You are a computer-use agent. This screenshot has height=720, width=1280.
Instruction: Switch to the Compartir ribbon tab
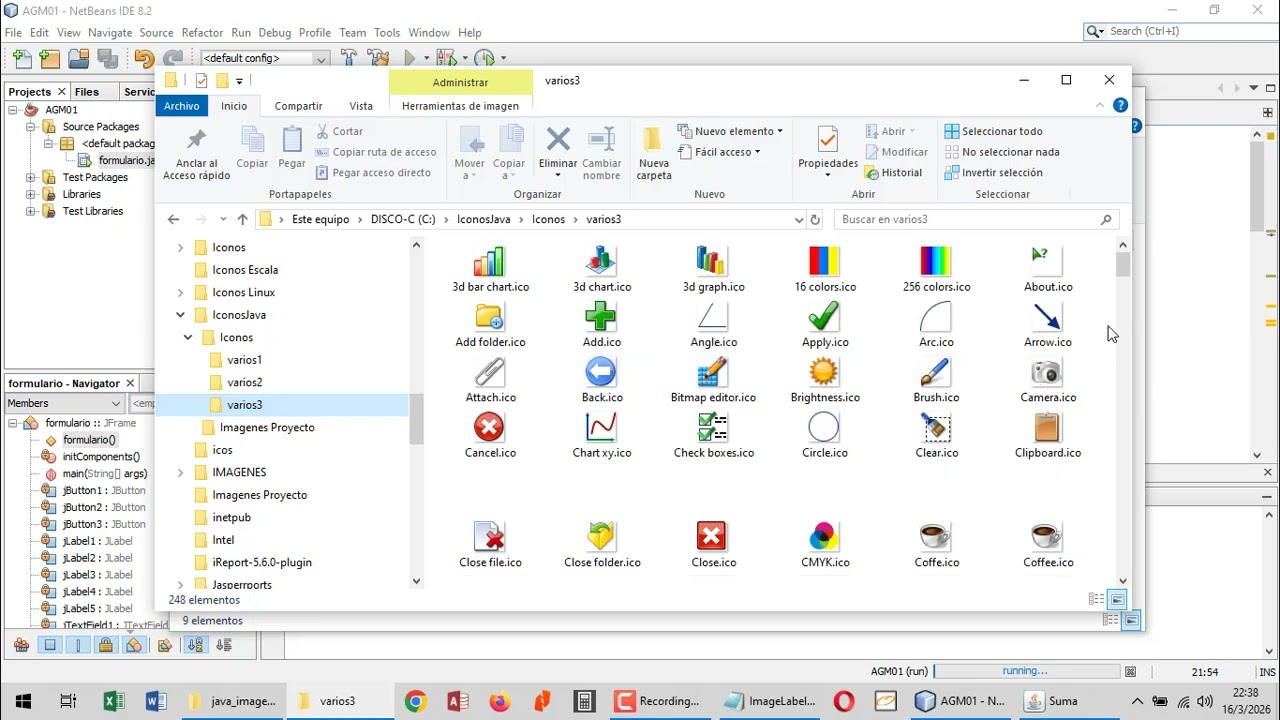pyautogui.click(x=298, y=106)
